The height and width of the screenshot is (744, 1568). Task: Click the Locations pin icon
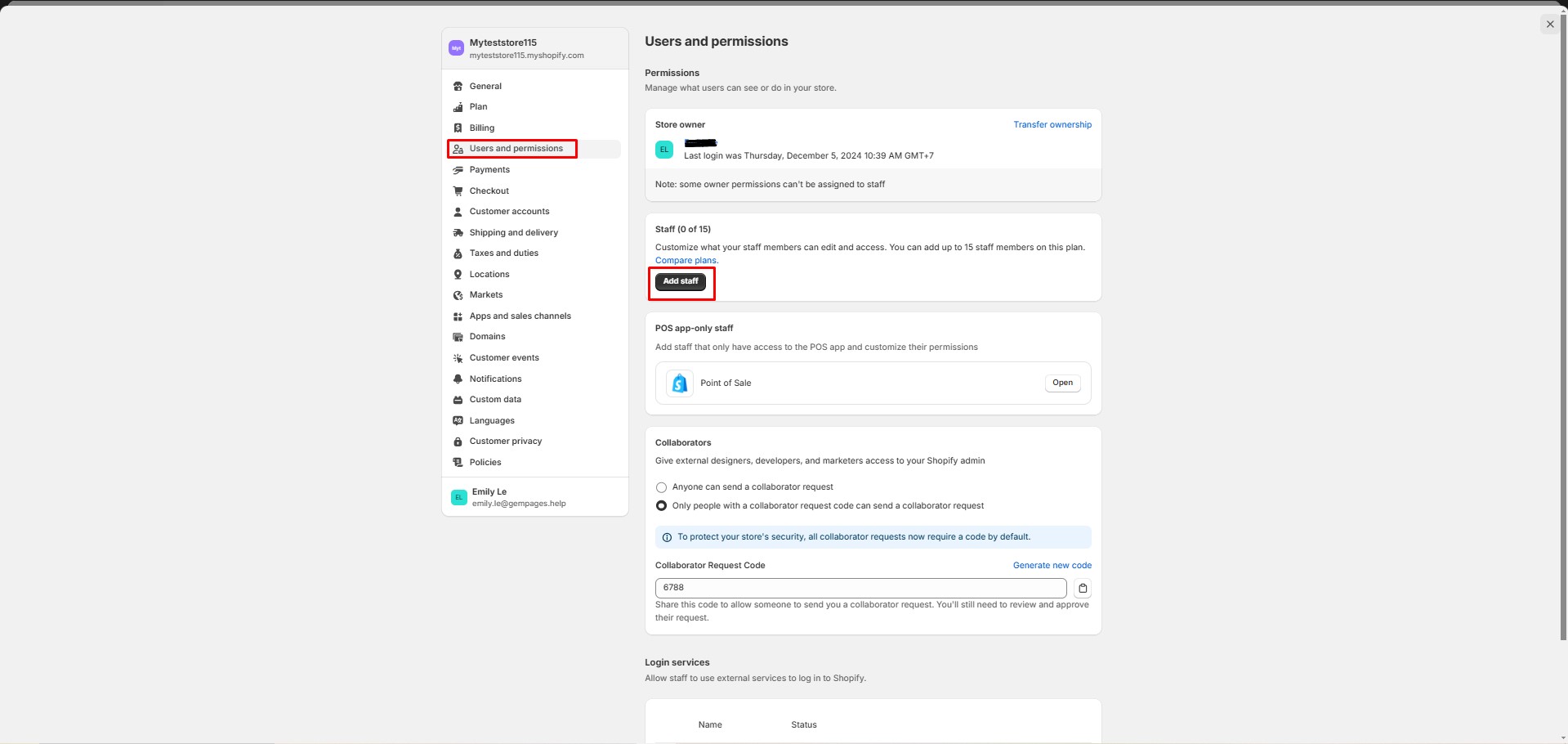tap(458, 275)
